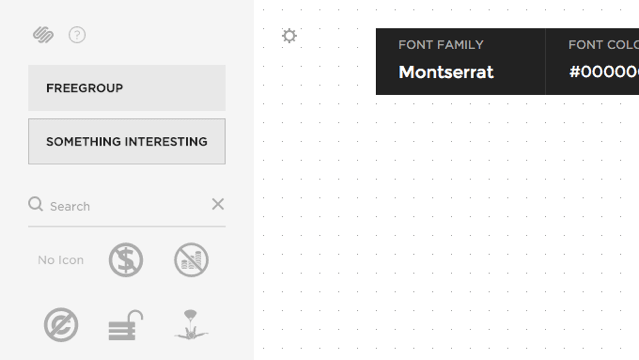Click the SOMETHING INTERESTING tagline field
Viewport: 639px width, 360px height.
tap(127, 141)
